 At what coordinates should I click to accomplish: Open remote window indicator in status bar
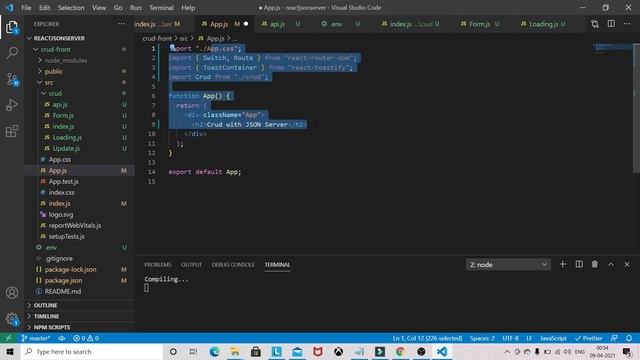[8, 338]
